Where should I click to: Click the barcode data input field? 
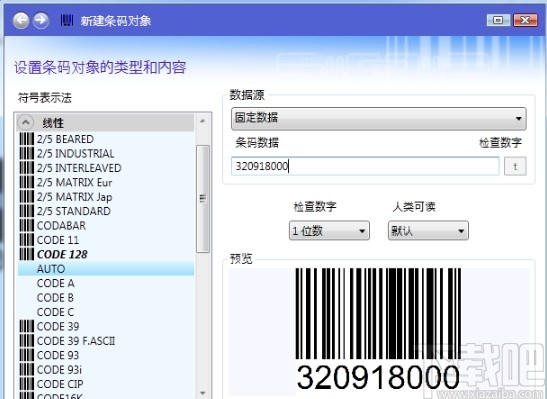tap(365, 166)
